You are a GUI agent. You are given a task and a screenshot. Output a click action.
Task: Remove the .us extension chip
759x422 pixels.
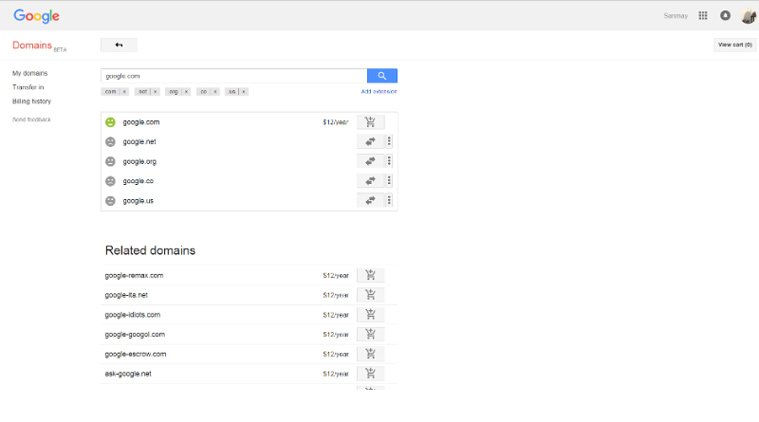[x=243, y=91]
